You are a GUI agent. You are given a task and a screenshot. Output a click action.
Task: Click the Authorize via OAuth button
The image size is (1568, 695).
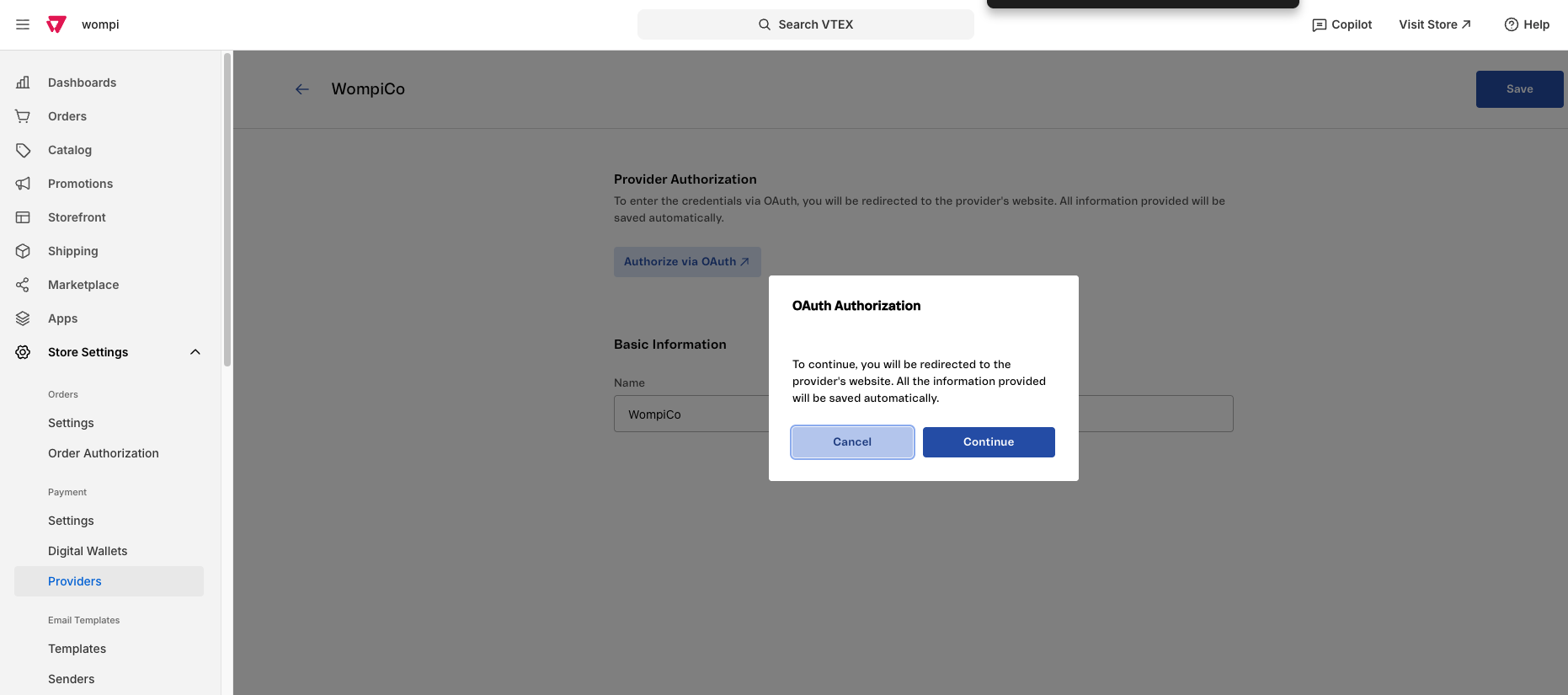tap(687, 262)
